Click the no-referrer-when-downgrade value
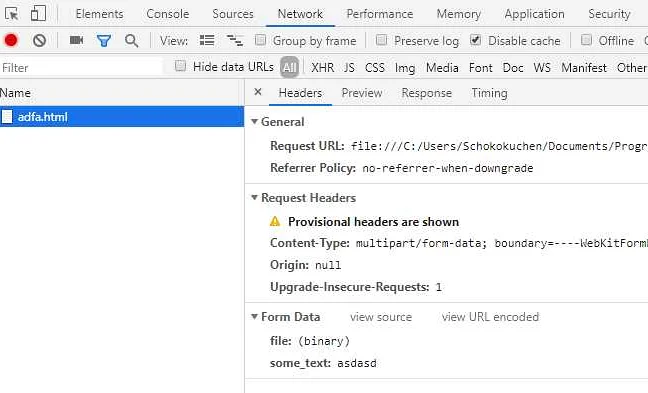The image size is (648, 393). (448, 168)
